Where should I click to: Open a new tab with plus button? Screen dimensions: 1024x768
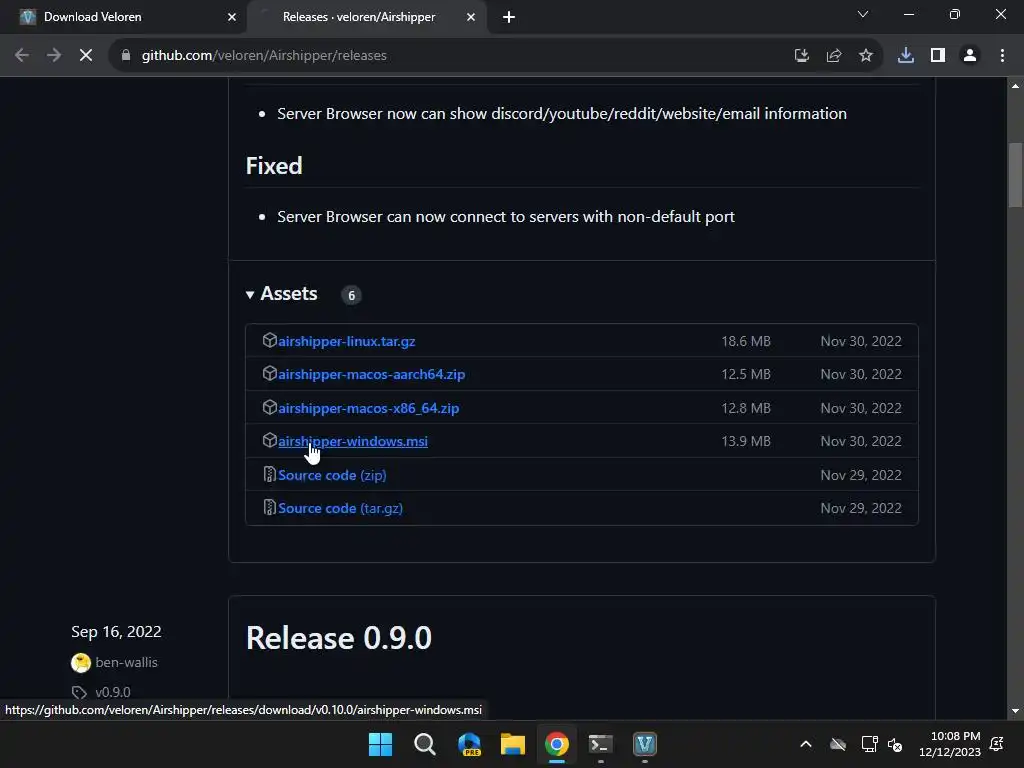(x=509, y=17)
